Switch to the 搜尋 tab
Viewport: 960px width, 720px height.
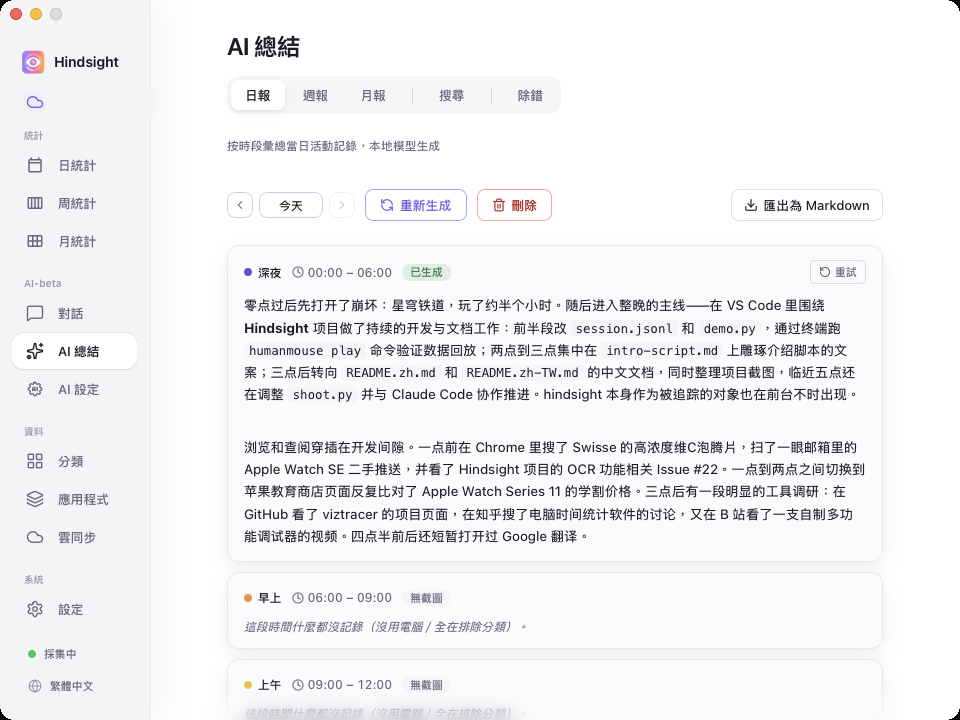point(451,96)
